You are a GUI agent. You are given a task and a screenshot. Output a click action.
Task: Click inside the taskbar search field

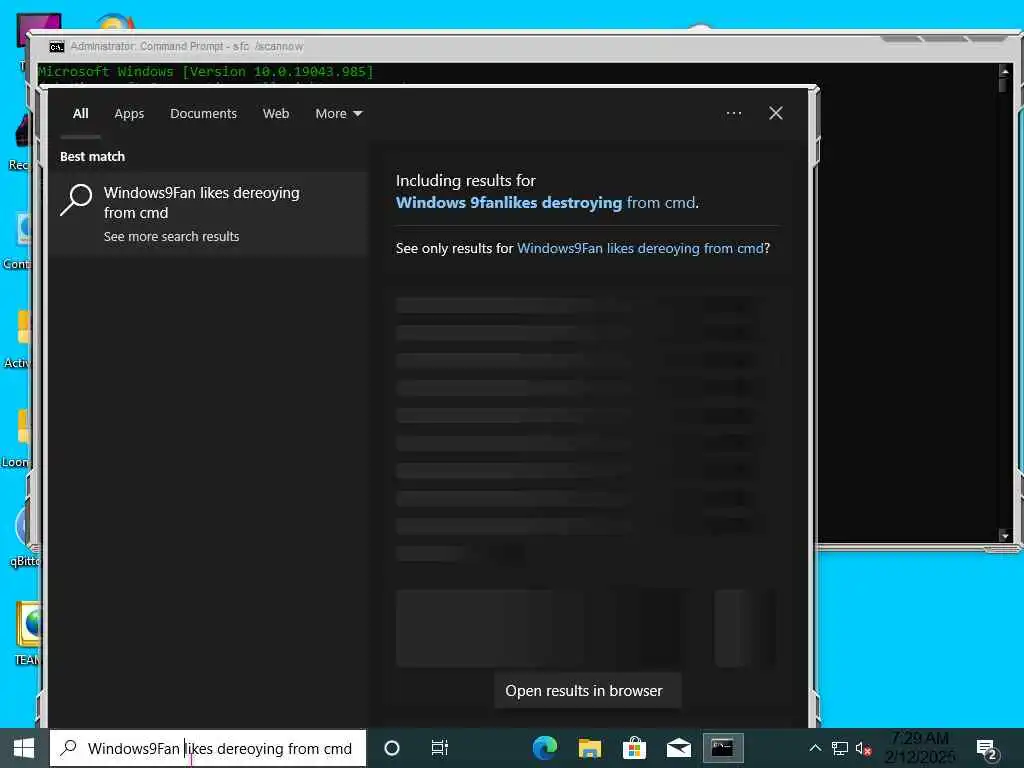point(208,748)
